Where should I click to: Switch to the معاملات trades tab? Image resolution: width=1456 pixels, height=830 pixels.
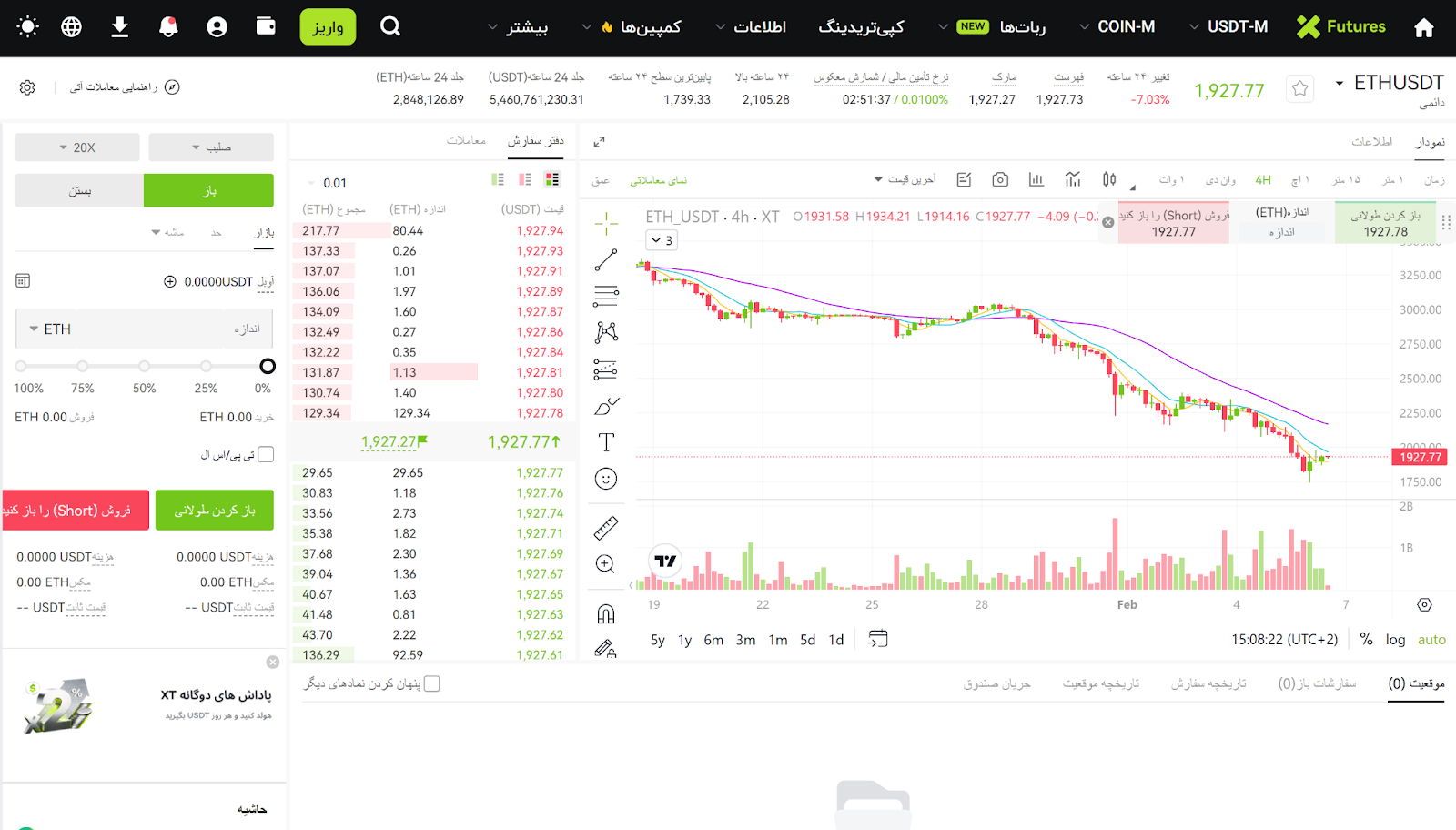click(466, 140)
